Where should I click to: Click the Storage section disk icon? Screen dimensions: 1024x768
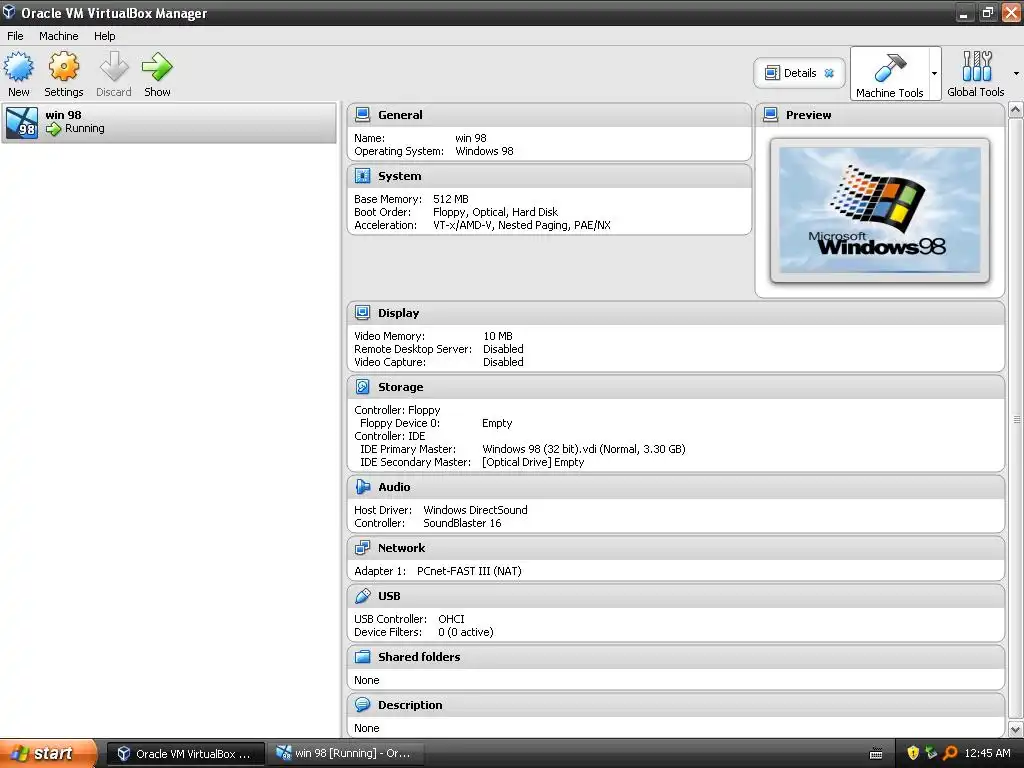pos(362,387)
